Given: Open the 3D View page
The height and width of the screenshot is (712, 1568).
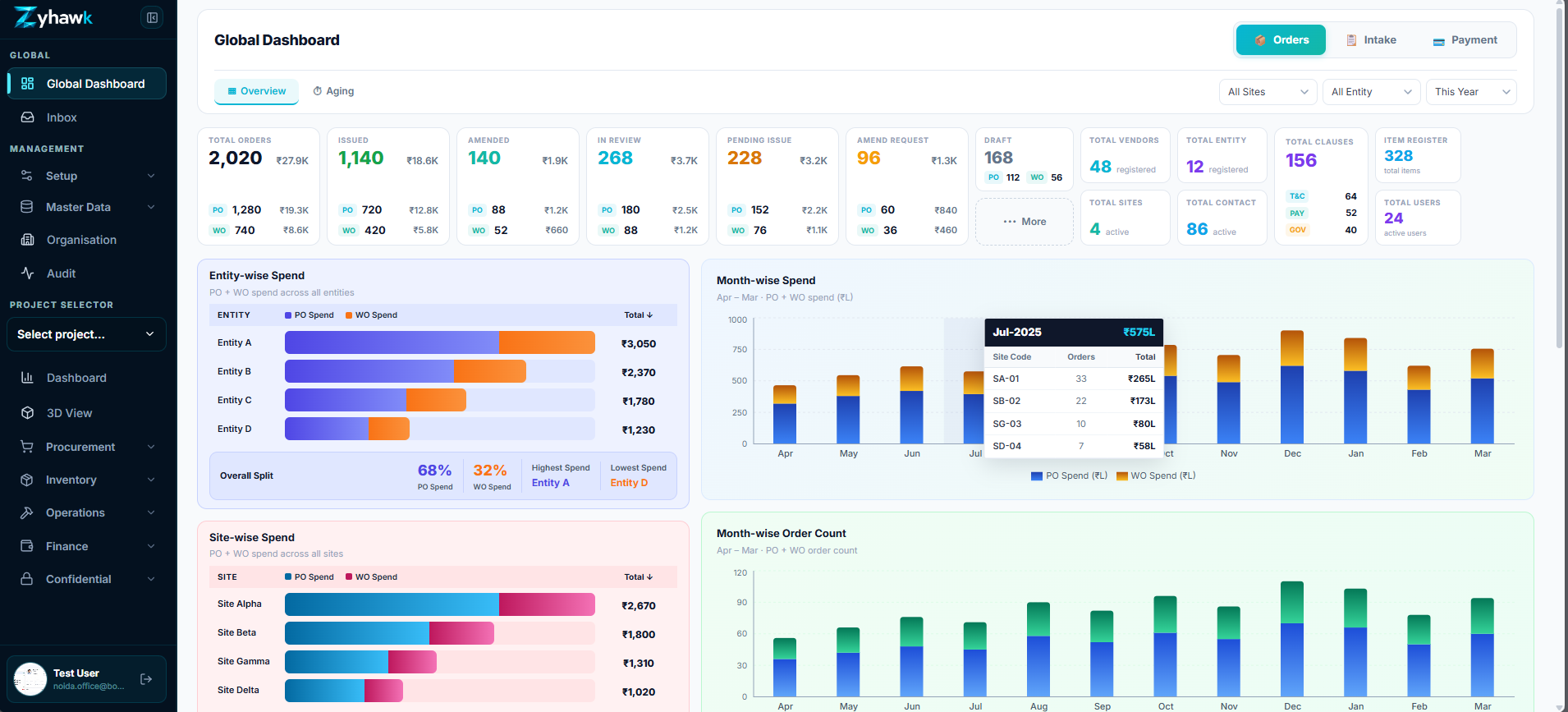Looking at the screenshot, I should (x=86, y=413).
